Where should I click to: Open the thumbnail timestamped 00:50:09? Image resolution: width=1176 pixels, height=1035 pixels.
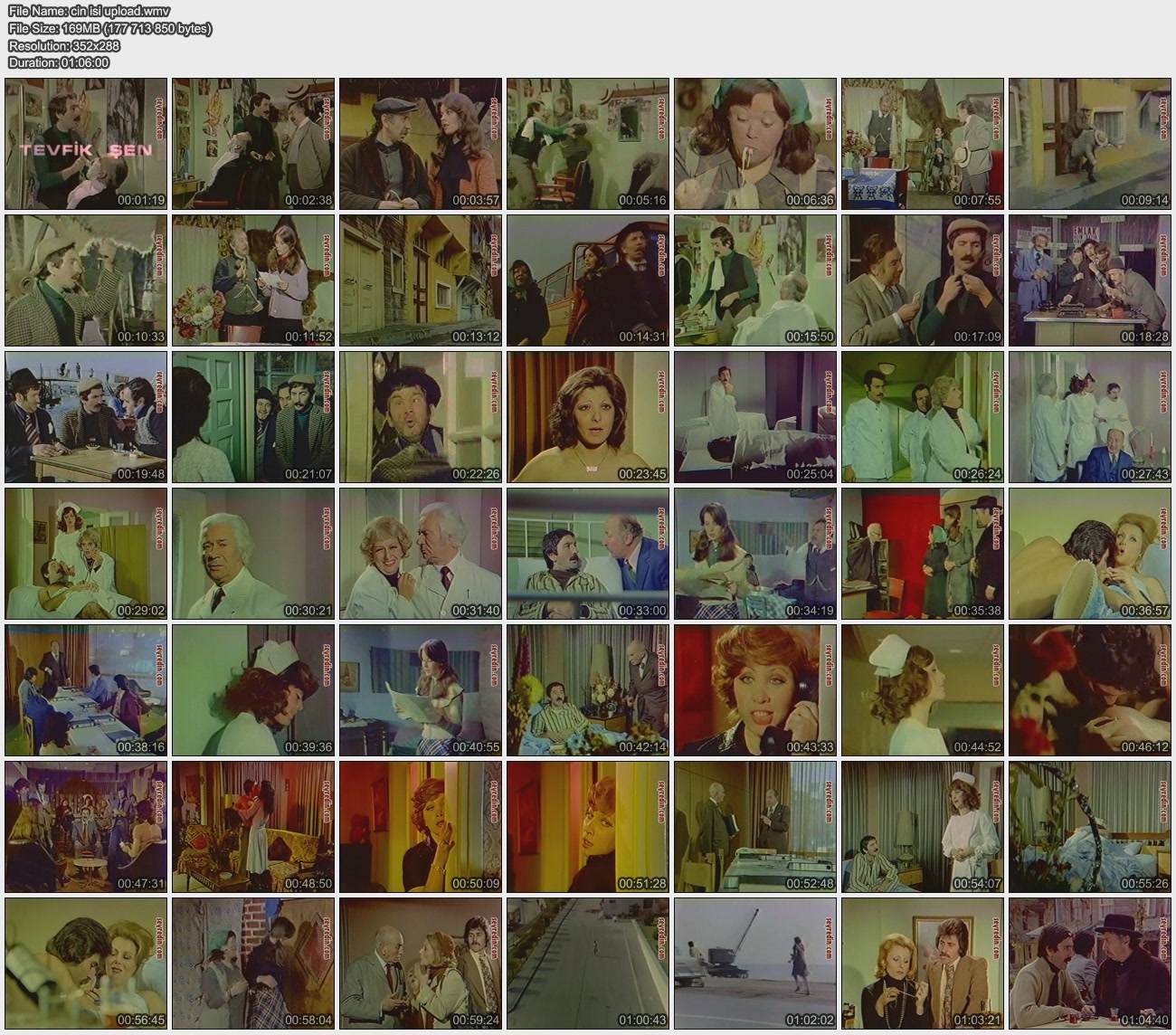[421, 827]
